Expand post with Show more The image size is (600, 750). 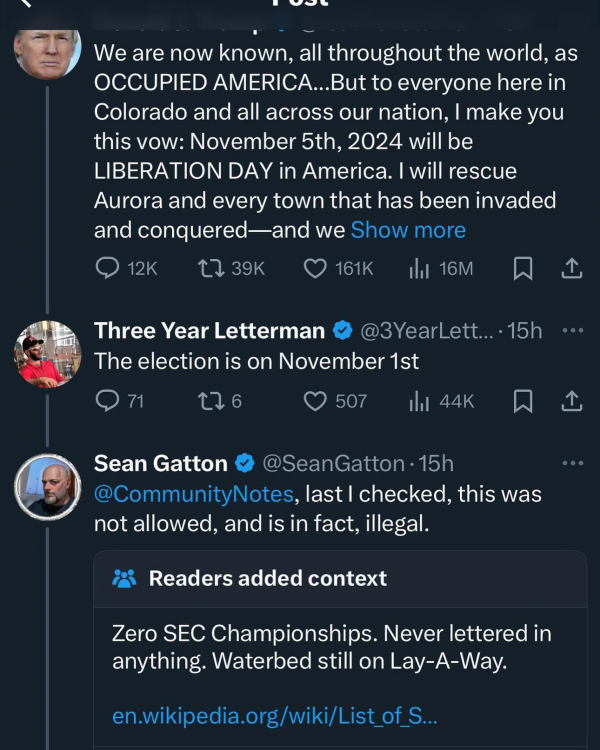(x=408, y=230)
